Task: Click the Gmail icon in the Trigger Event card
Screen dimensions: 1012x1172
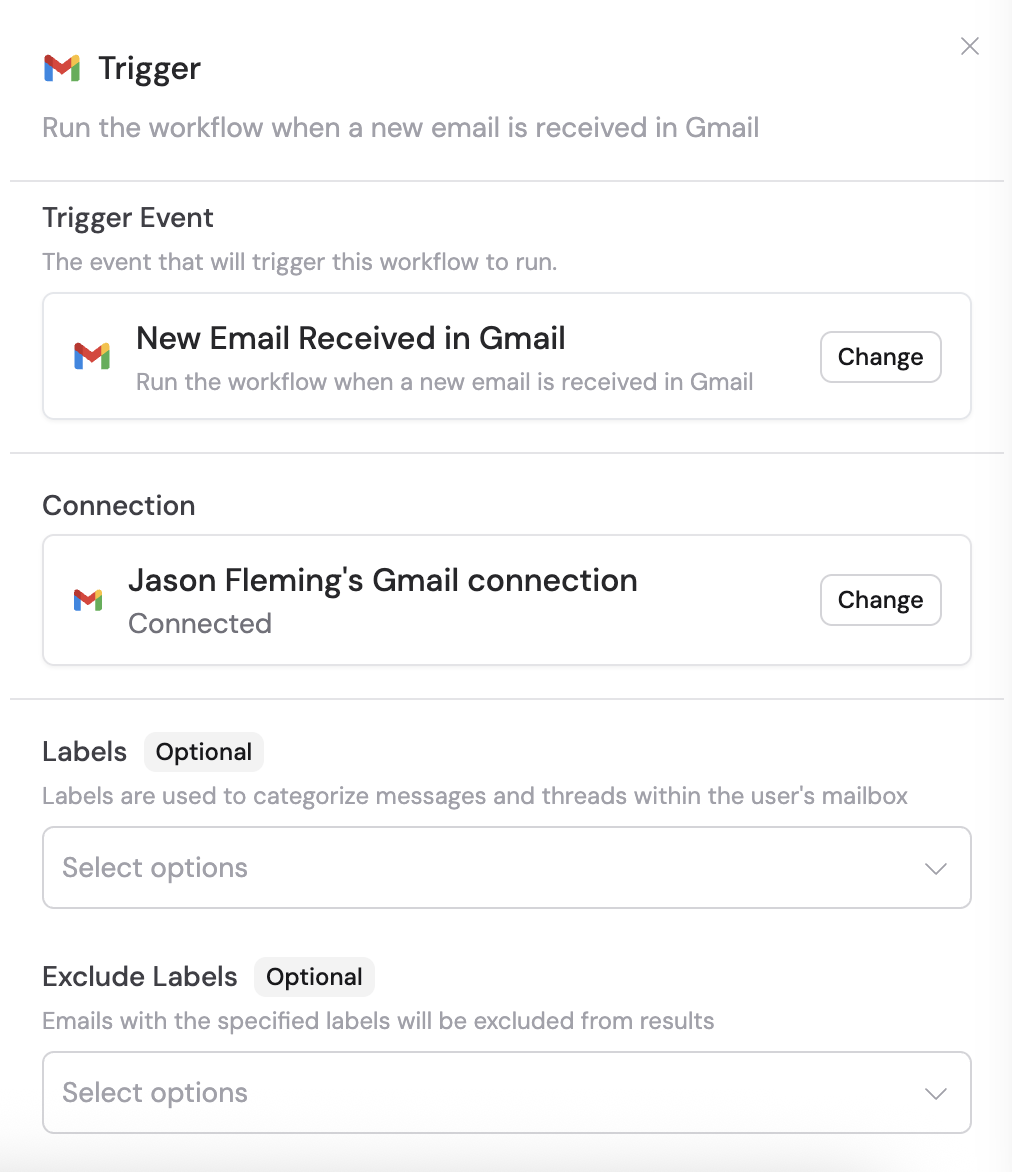Action: click(92, 356)
